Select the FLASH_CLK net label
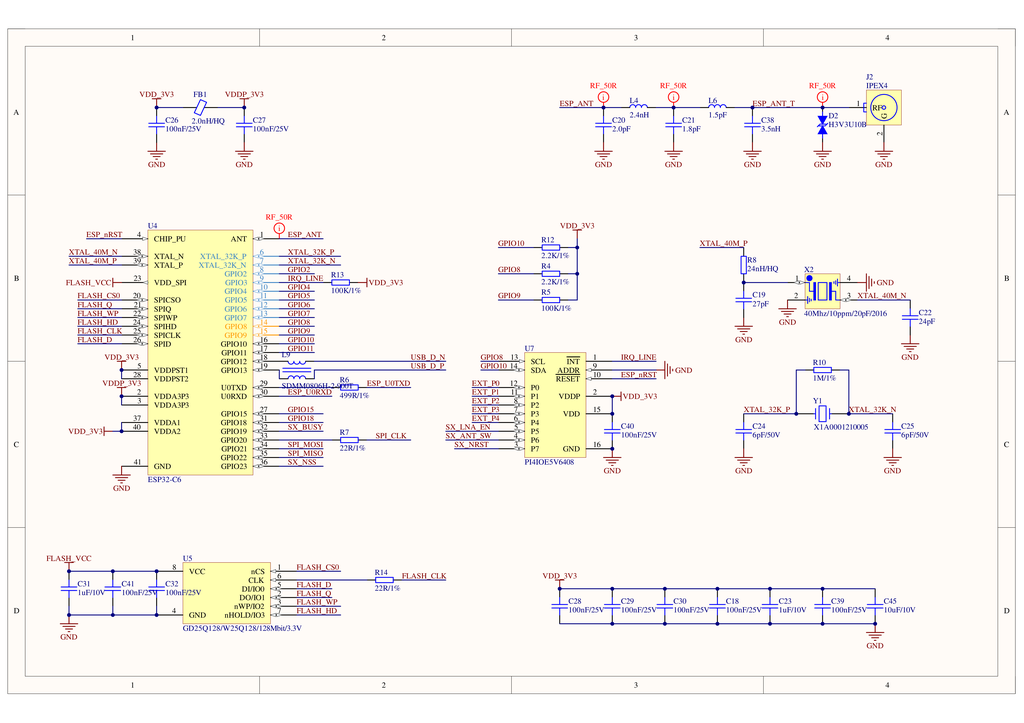The width and height of the screenshot is (1024, 723). (423, 576)
